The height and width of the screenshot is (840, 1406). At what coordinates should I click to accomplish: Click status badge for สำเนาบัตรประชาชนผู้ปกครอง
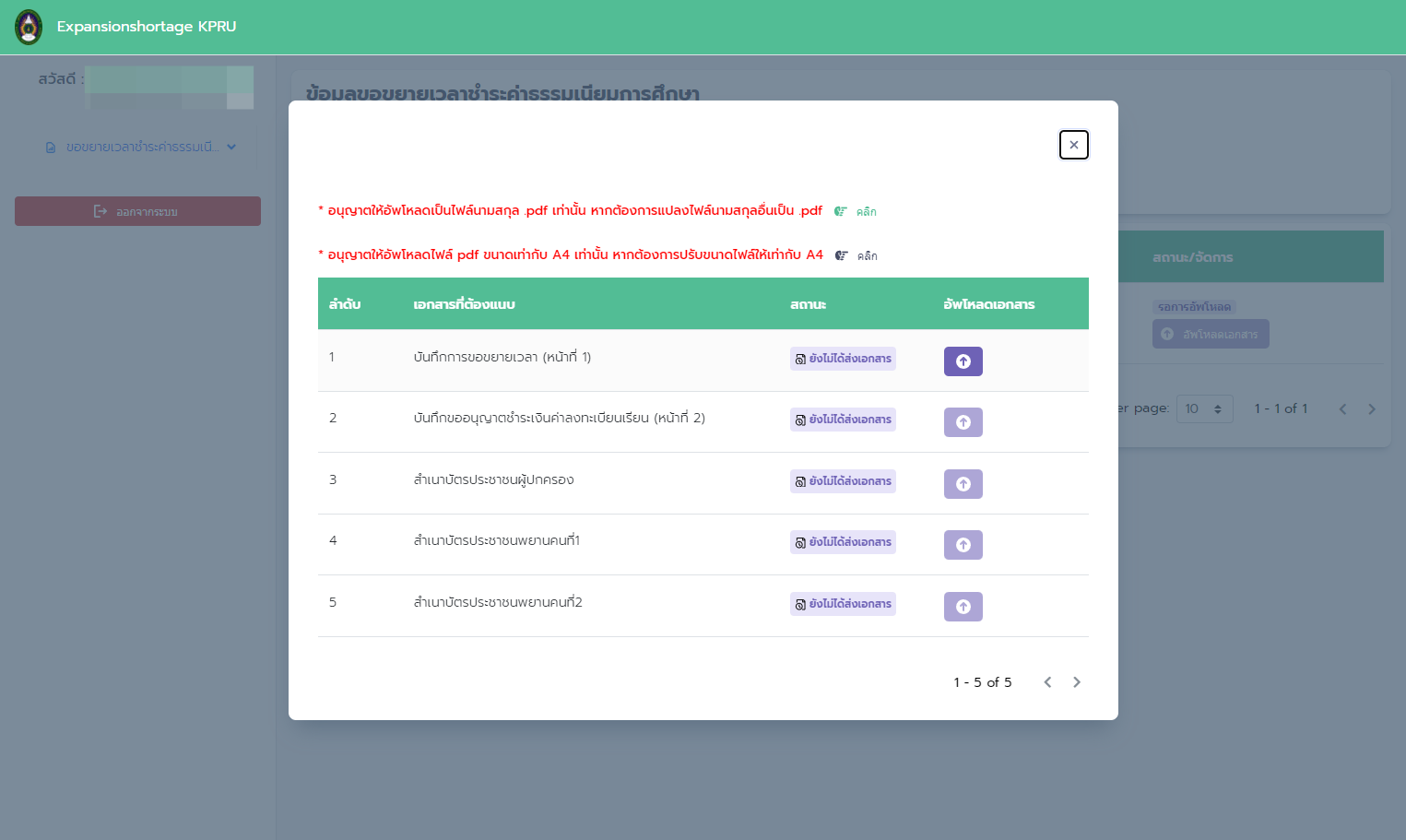[x=843, y=481]
